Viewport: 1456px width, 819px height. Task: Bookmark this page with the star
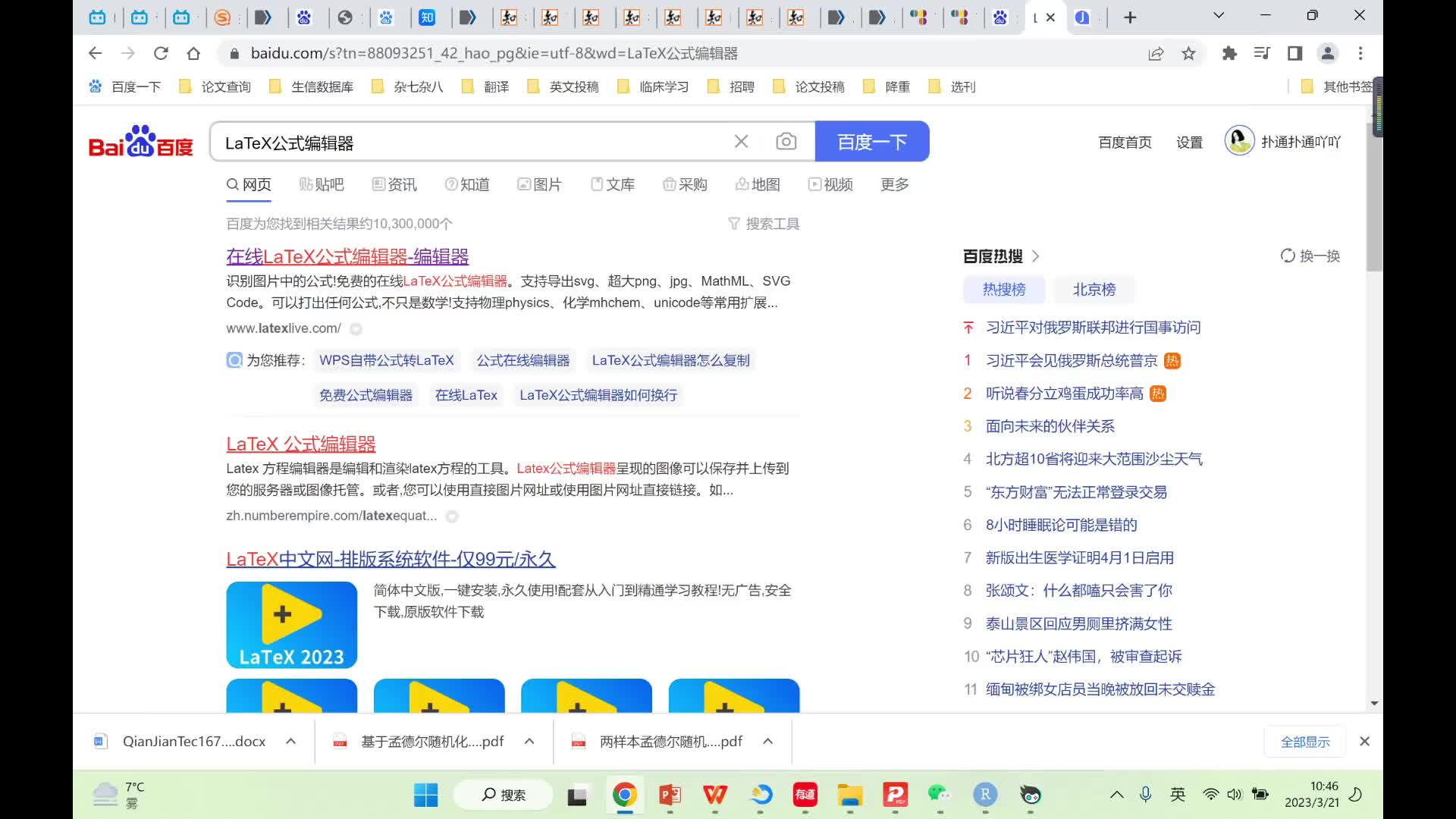click(x=1188, y=53)
